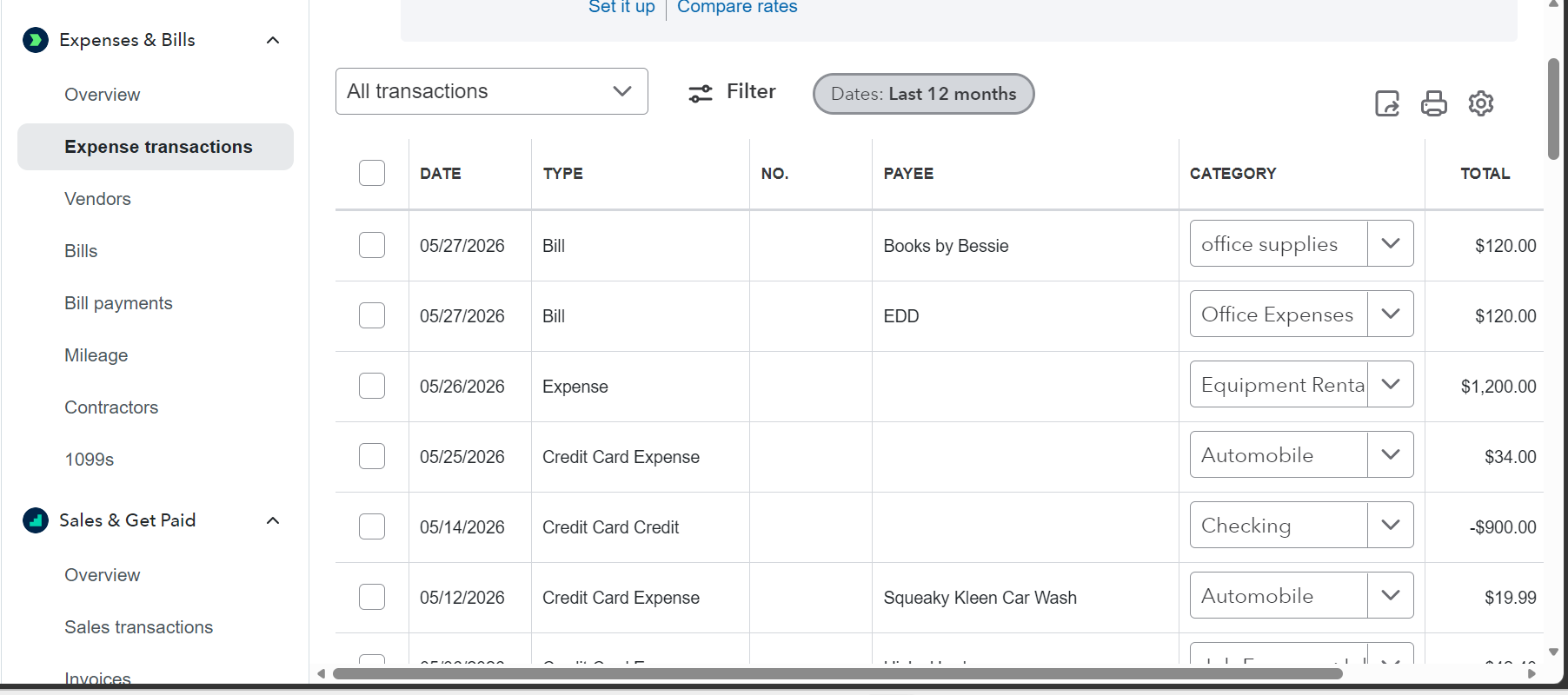Image resolution: width=1568 pixels, height=695 pixels.
Task: Click horizontal scrollbar right arrow
Action: pos(1531,673)
